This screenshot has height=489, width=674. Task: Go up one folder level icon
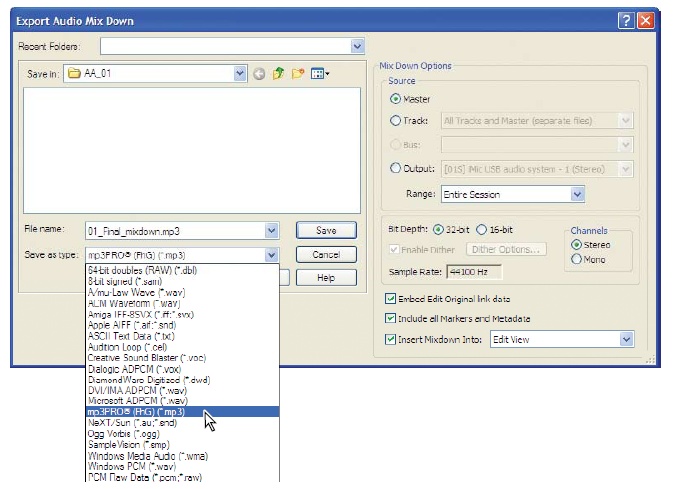pyautogui.click(x=278, y=73)
